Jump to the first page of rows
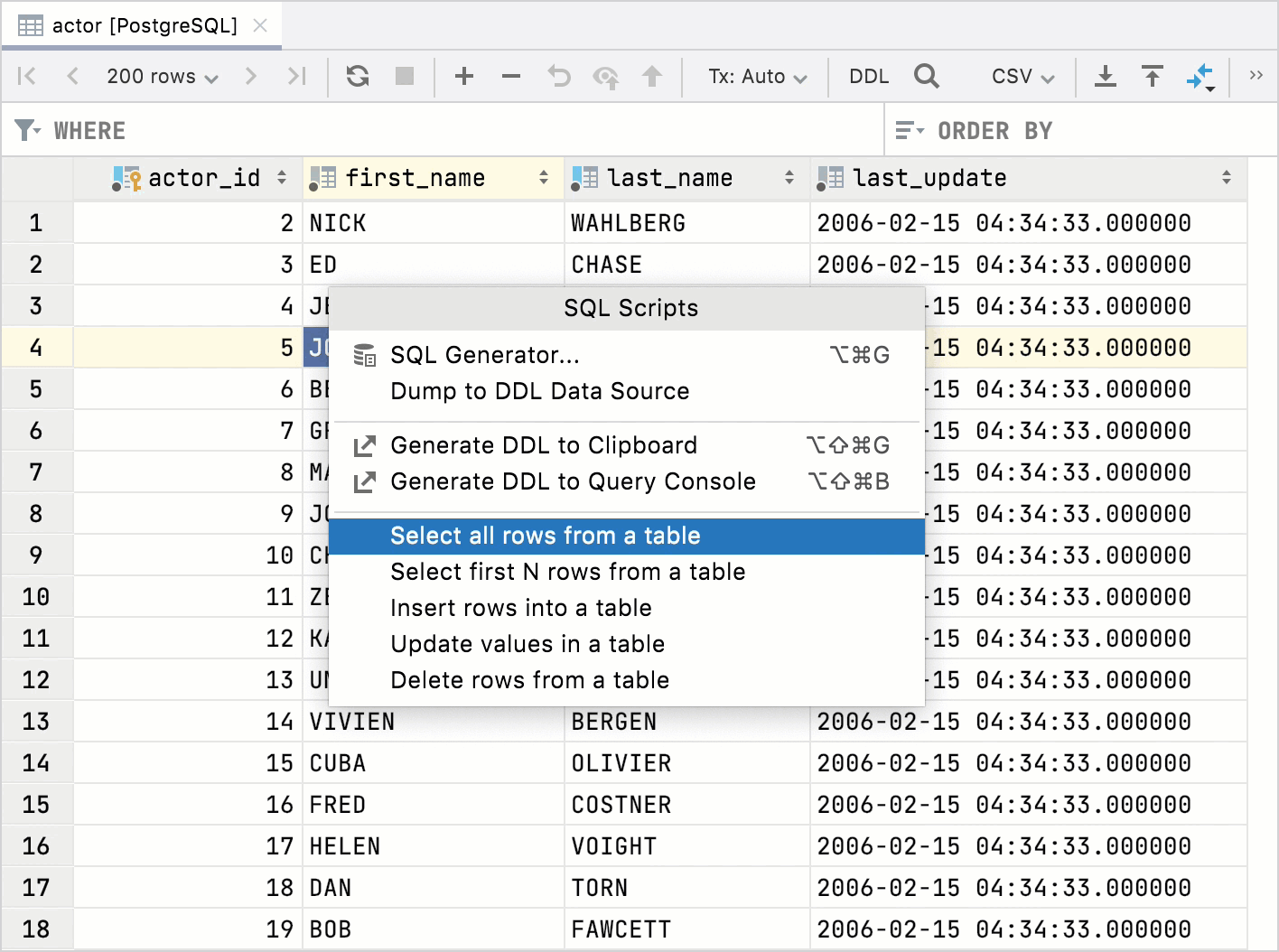Viewport: 1279px width, 952px height. point(26,76)
